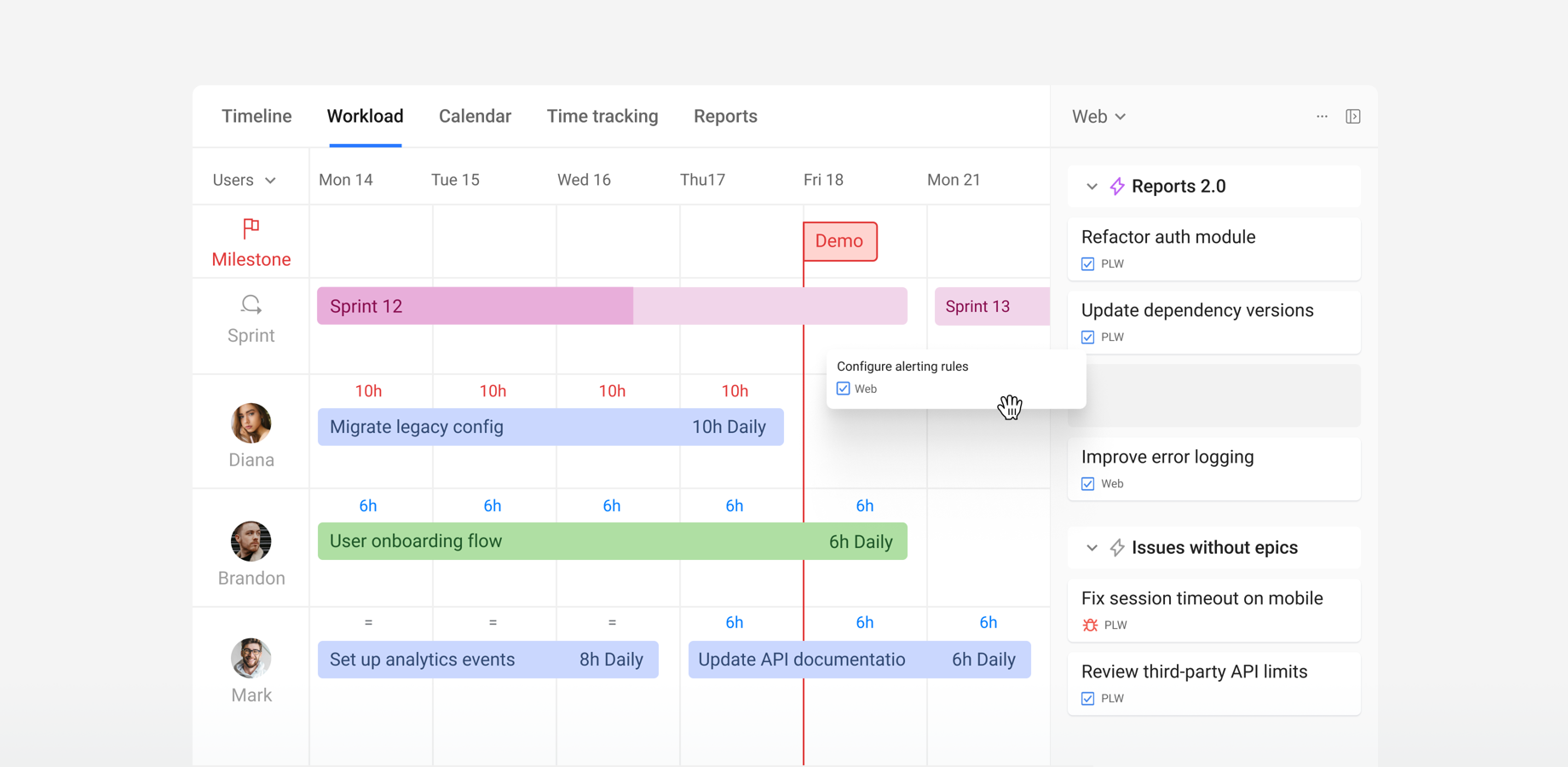
Task: Uncheck the Web checkbox in Configure alerting rules
Action: coord(843,388)
